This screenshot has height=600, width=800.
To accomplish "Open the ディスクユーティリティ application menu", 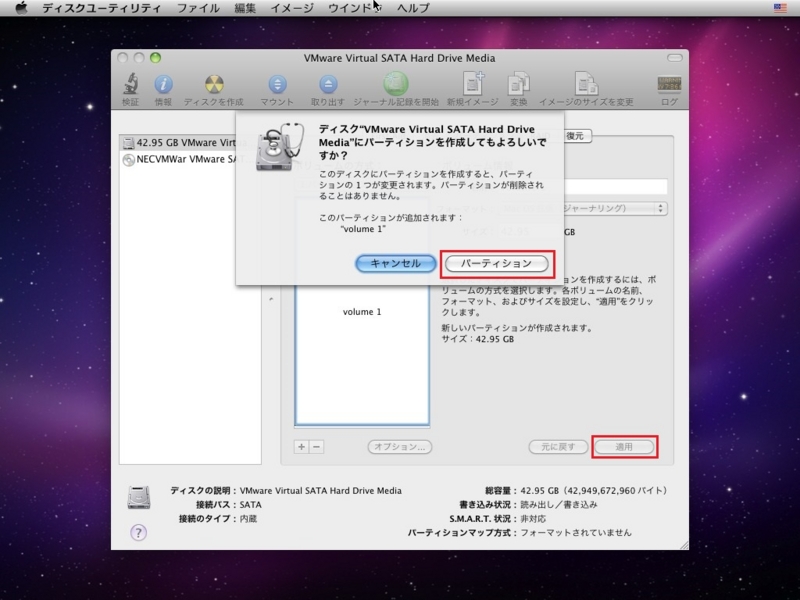I will (102, 8).
